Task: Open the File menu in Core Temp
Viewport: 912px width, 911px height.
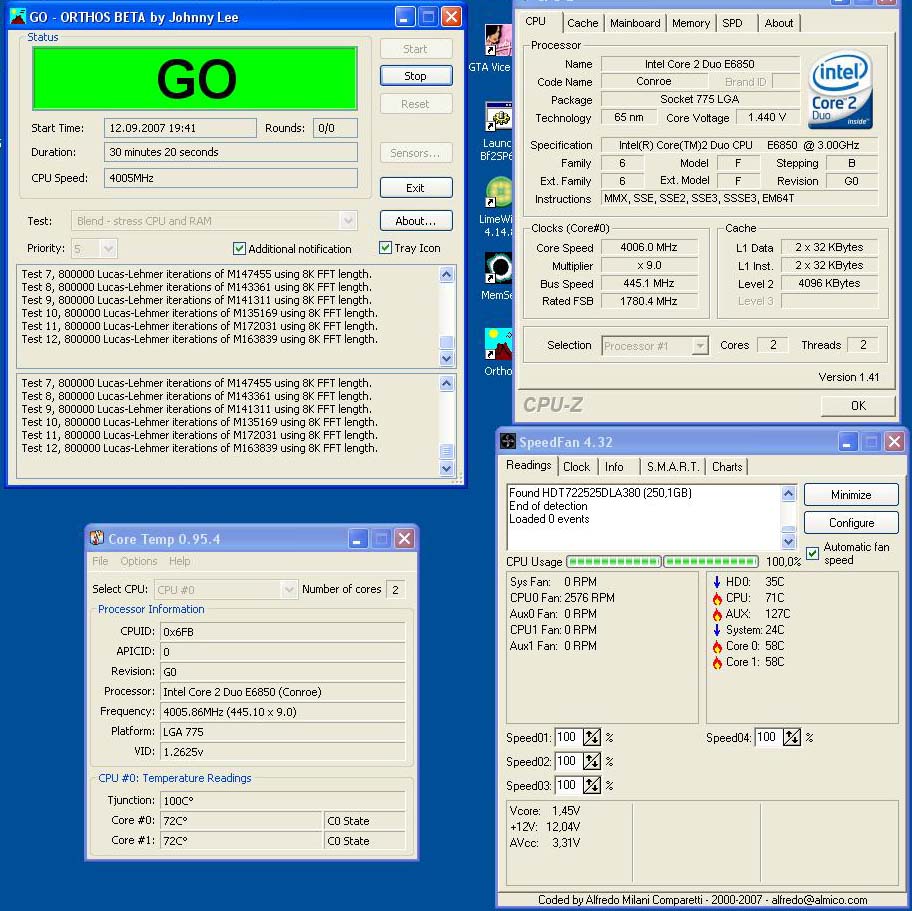Action: [100, 561]
